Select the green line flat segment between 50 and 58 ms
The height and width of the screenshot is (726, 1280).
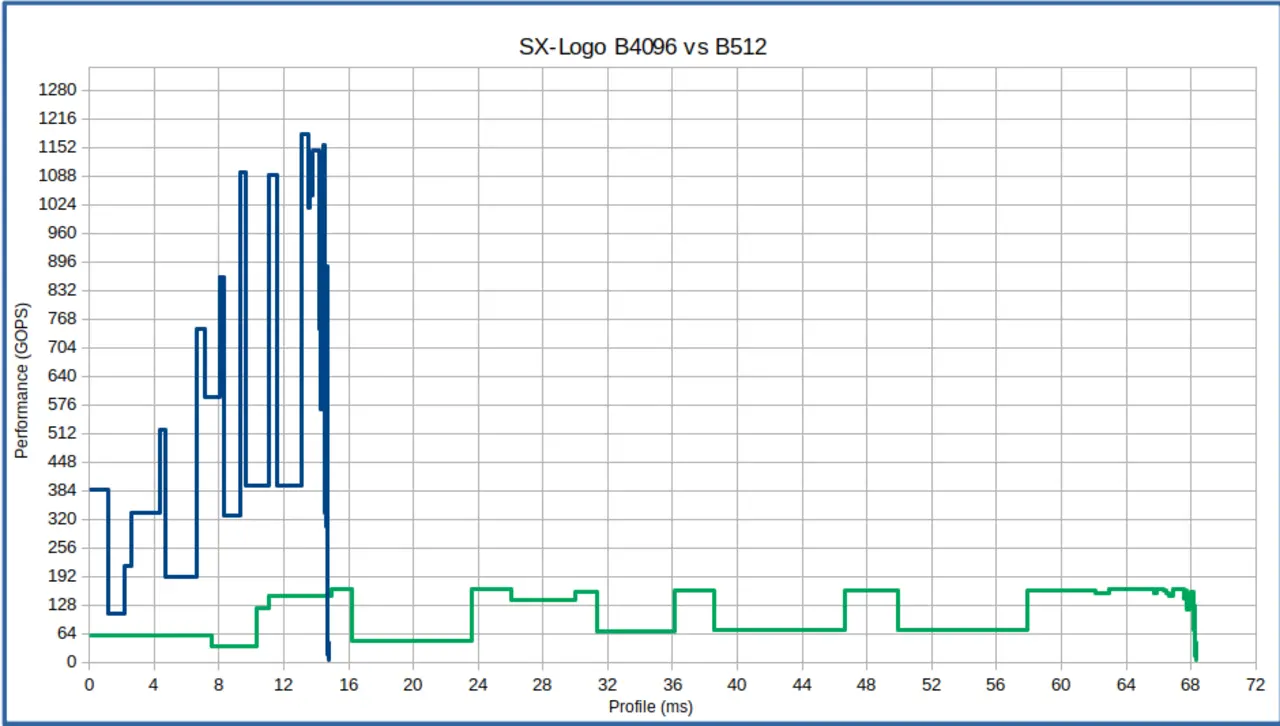[962, 630]
